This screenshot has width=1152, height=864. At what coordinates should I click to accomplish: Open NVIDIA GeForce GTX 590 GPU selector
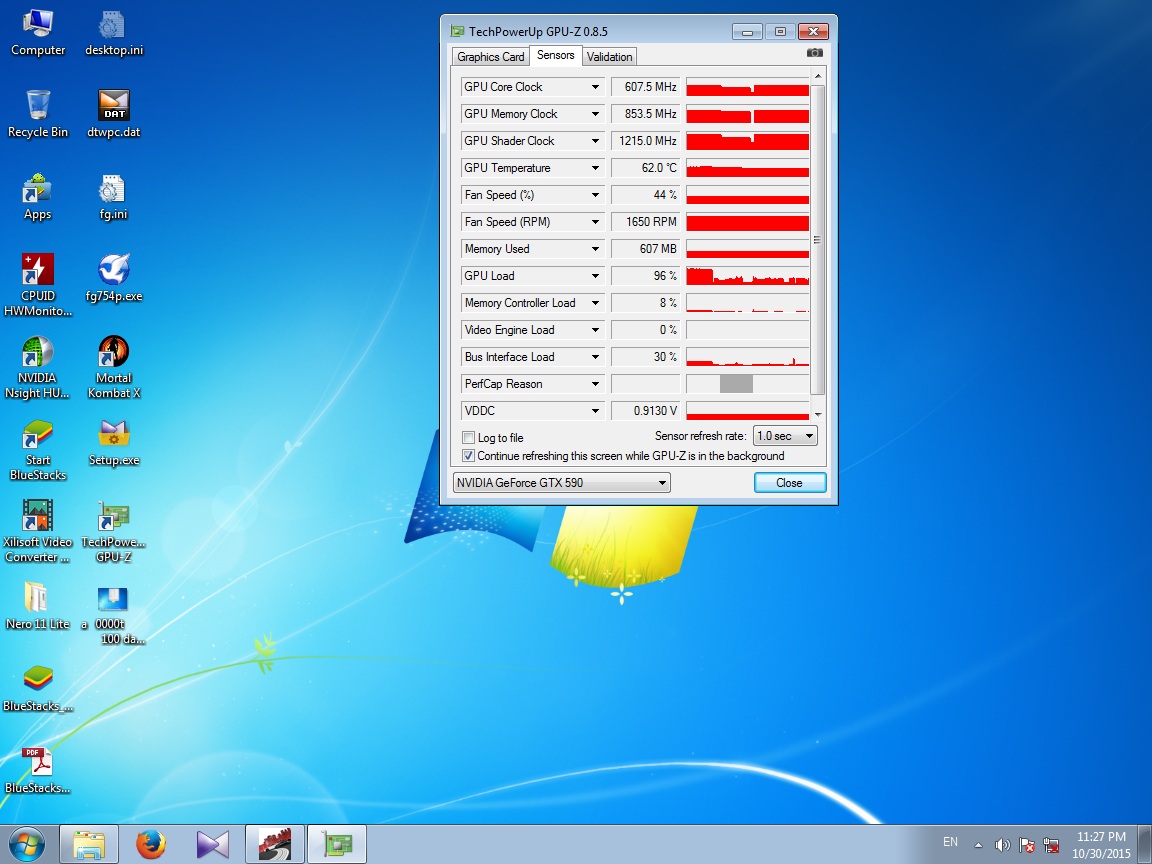561,483
